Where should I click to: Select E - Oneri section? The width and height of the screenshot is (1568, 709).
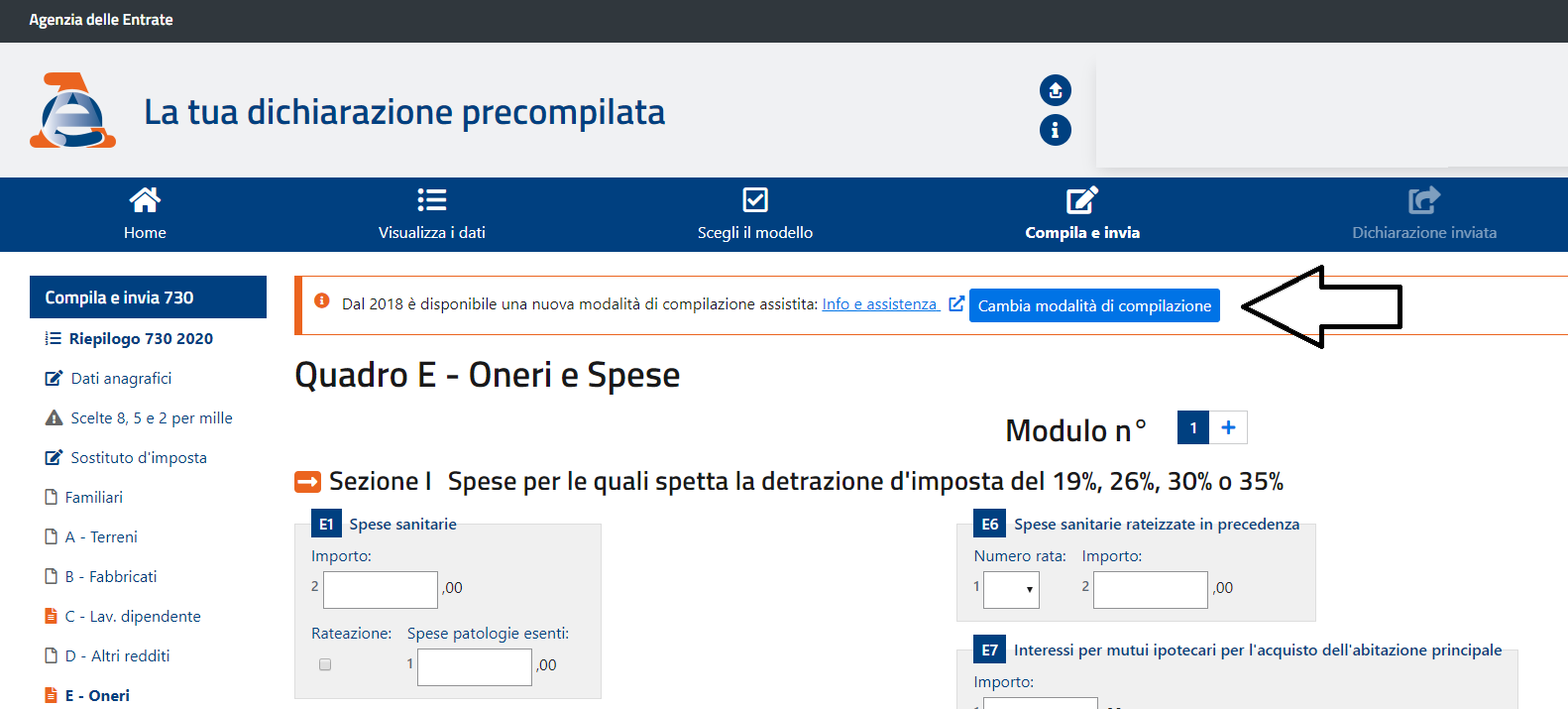pyautogui.click(x=97, y=695)
